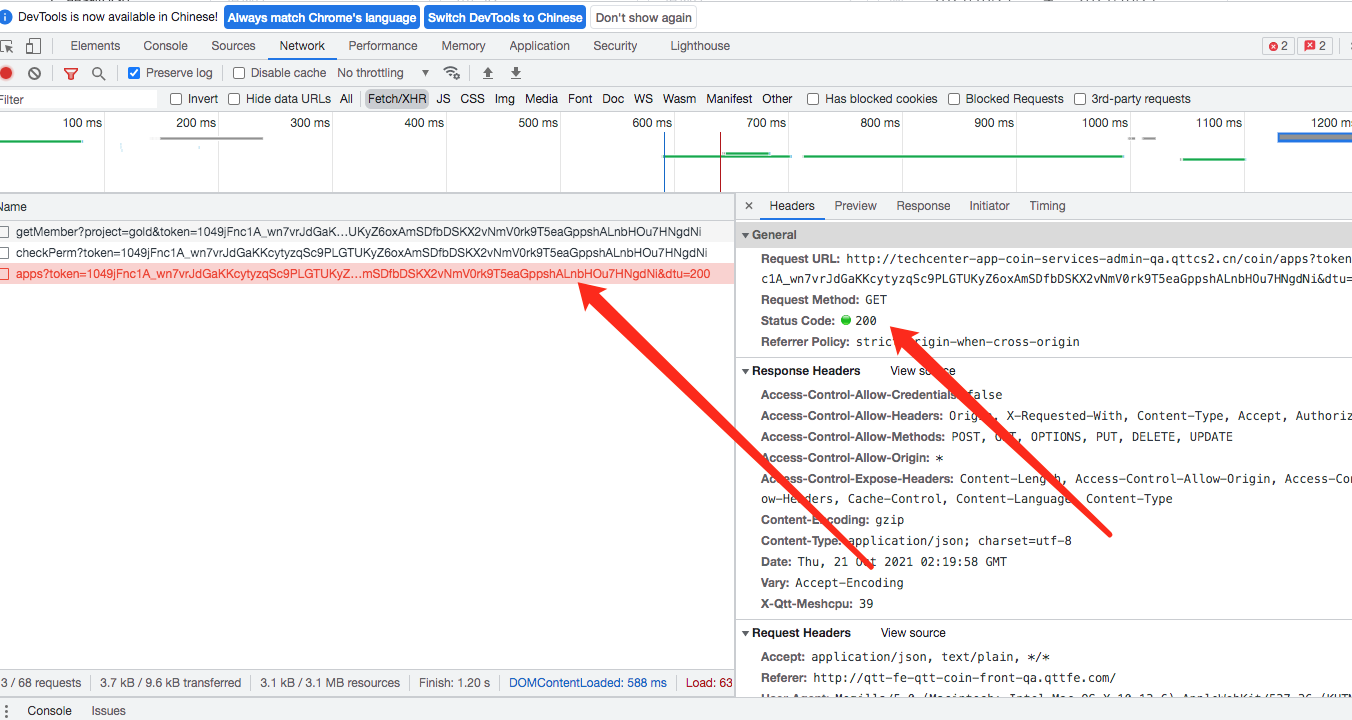Open the Console drawer tab at bottom
This screenshot has width=1352, height=720.
[49, 711]
